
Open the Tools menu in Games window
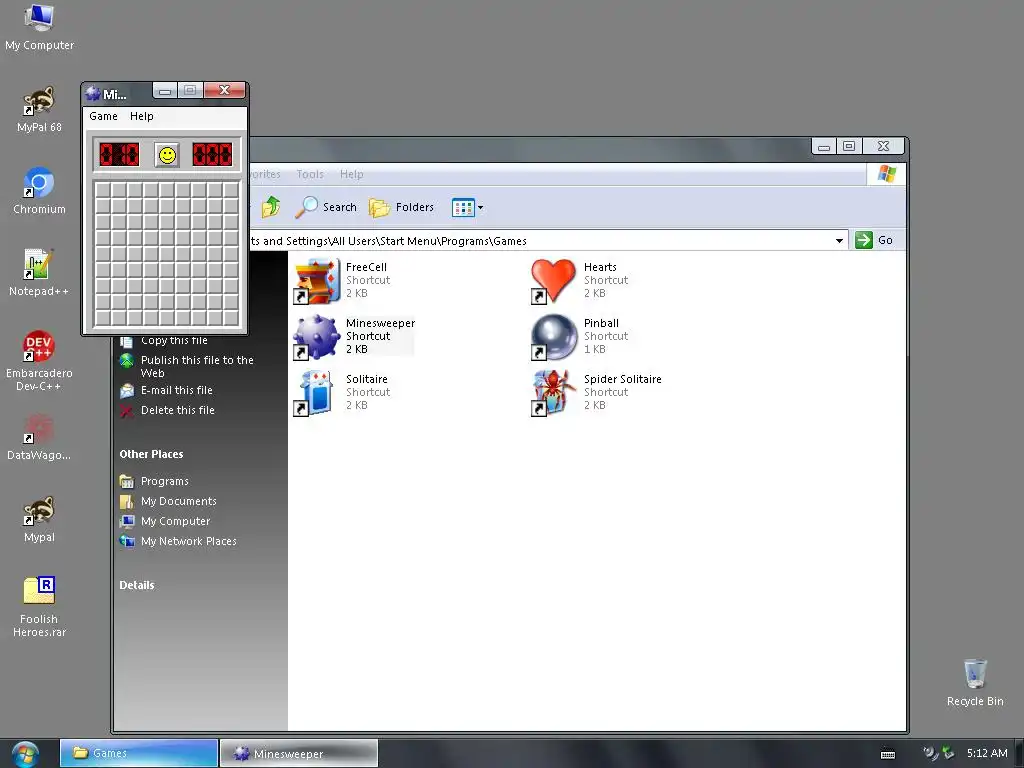pos(310,174)
